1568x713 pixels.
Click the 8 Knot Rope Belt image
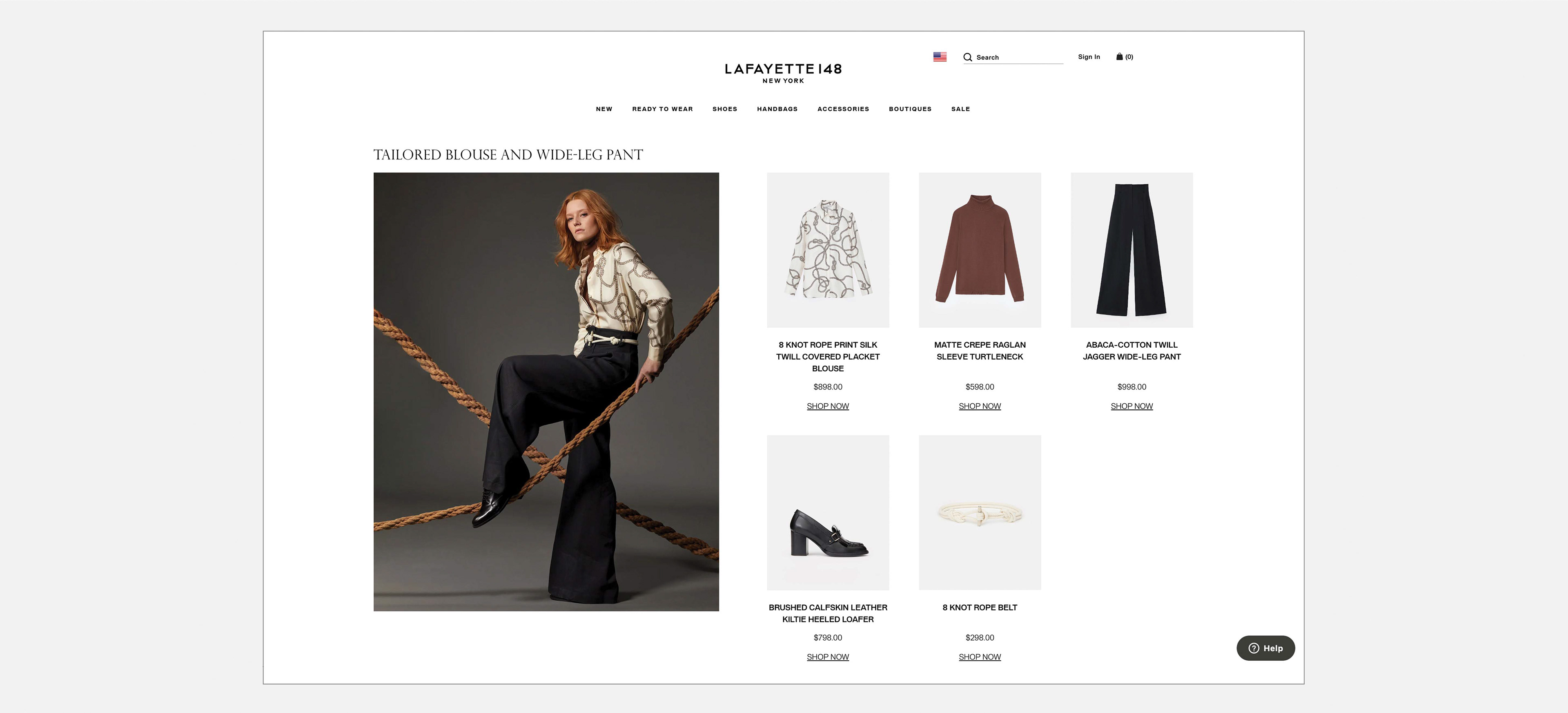[x=980, y=513]
